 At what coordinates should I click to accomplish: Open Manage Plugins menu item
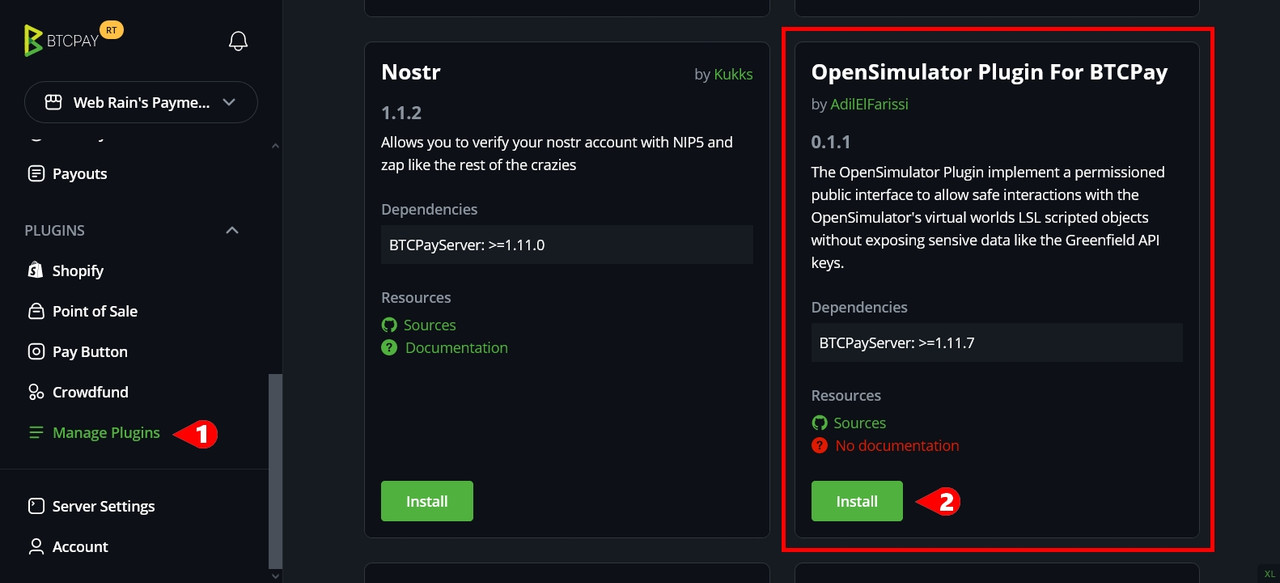tap(106, 433)
